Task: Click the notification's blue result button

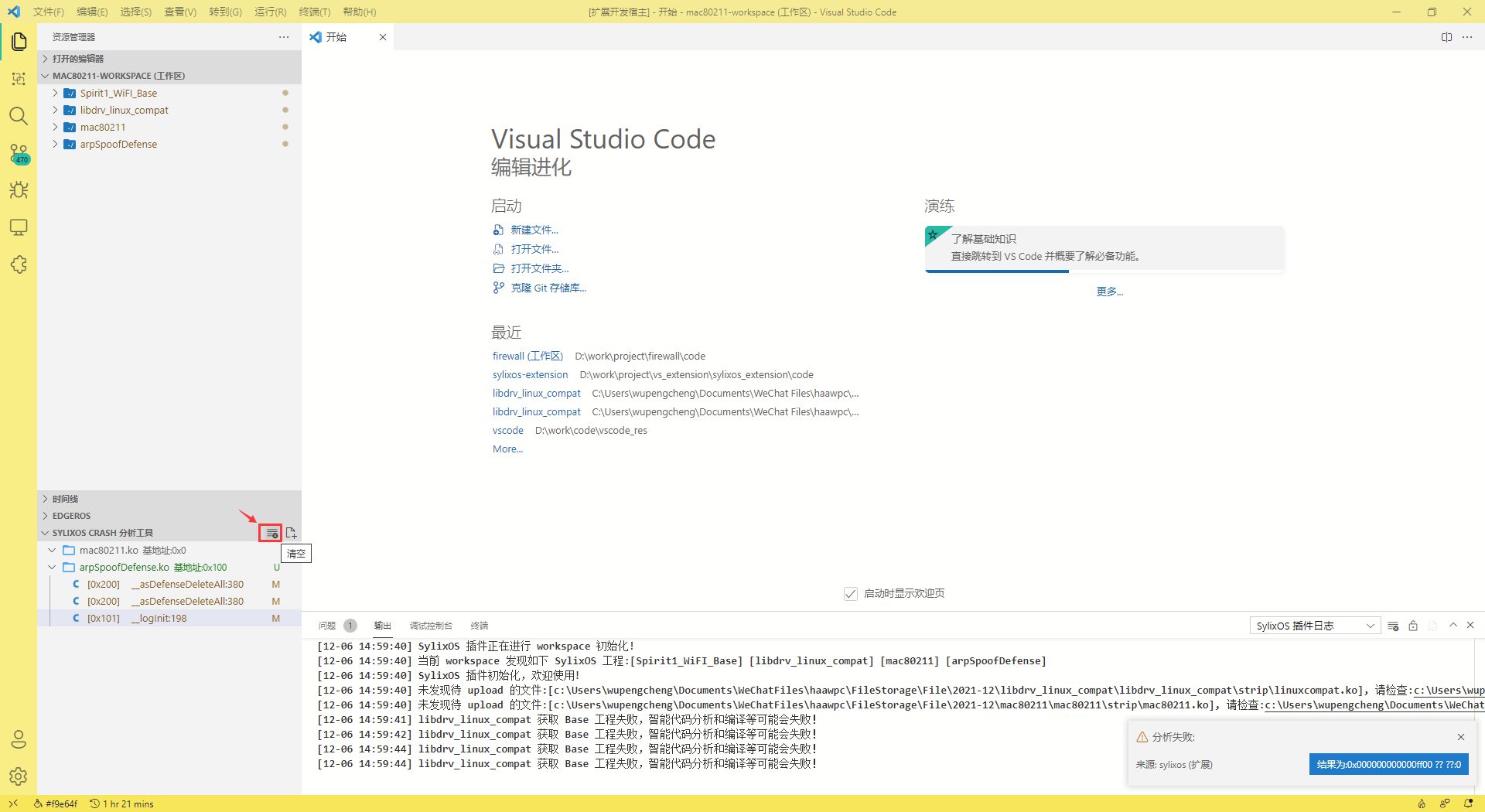Action: (x=1389, y=764)
